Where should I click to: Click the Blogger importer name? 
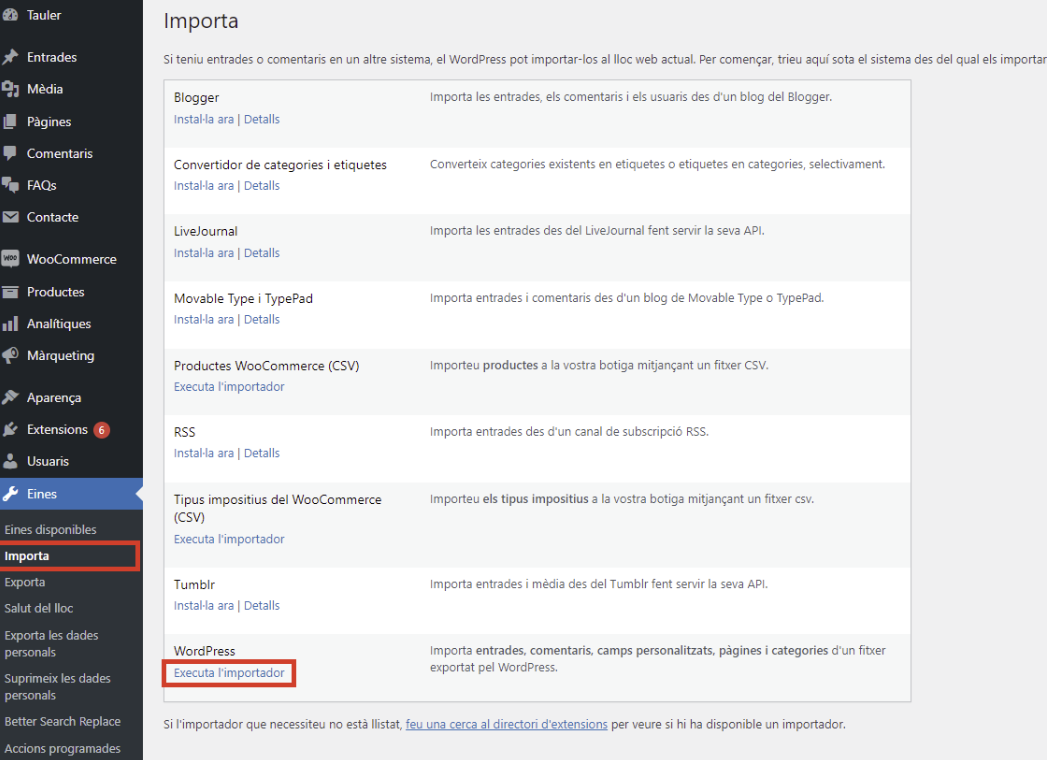tap(196, 98)
